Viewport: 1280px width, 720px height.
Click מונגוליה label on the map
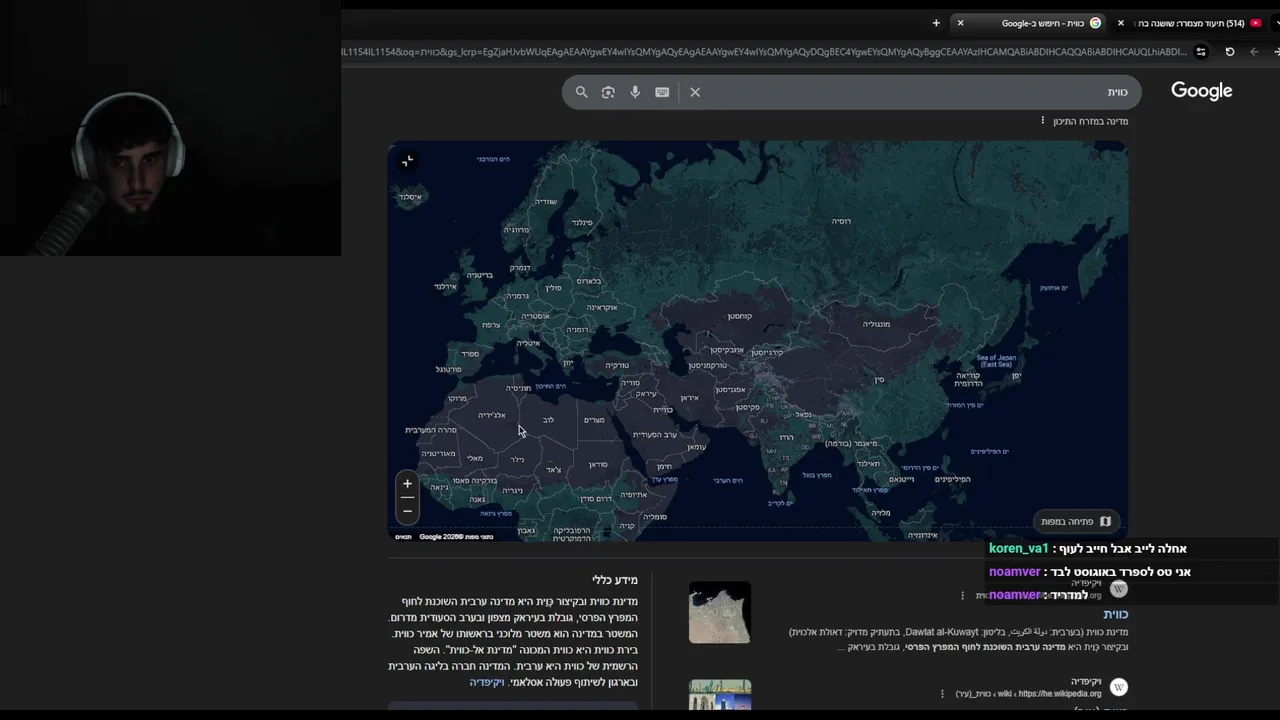click(876, 324)
